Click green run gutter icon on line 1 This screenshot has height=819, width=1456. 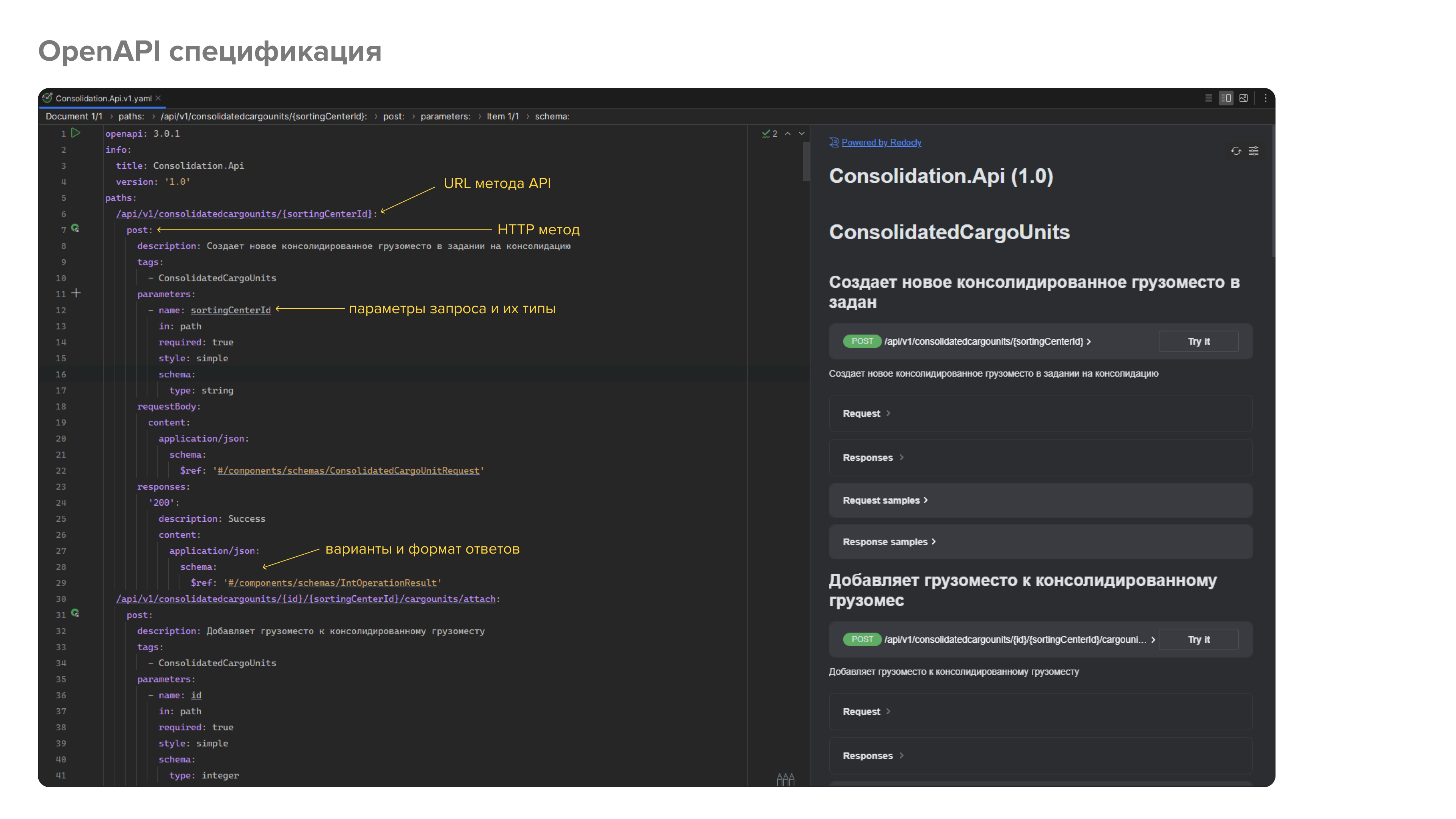76,133
